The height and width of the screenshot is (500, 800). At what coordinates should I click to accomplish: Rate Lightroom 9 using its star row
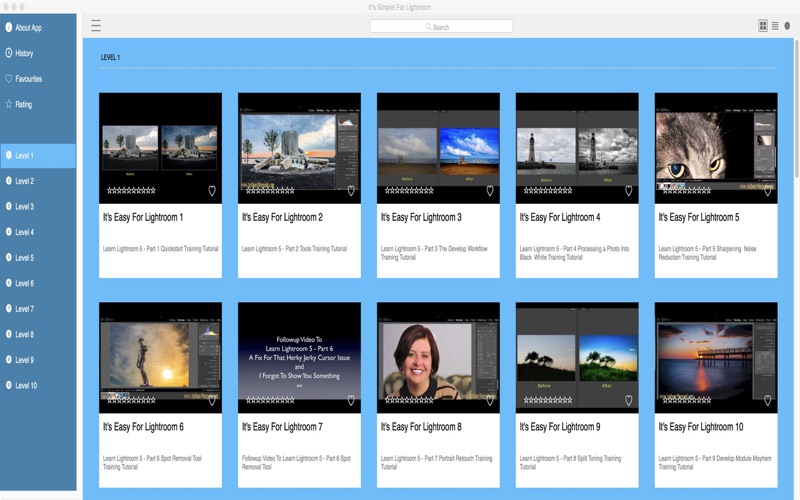[547, 400]
